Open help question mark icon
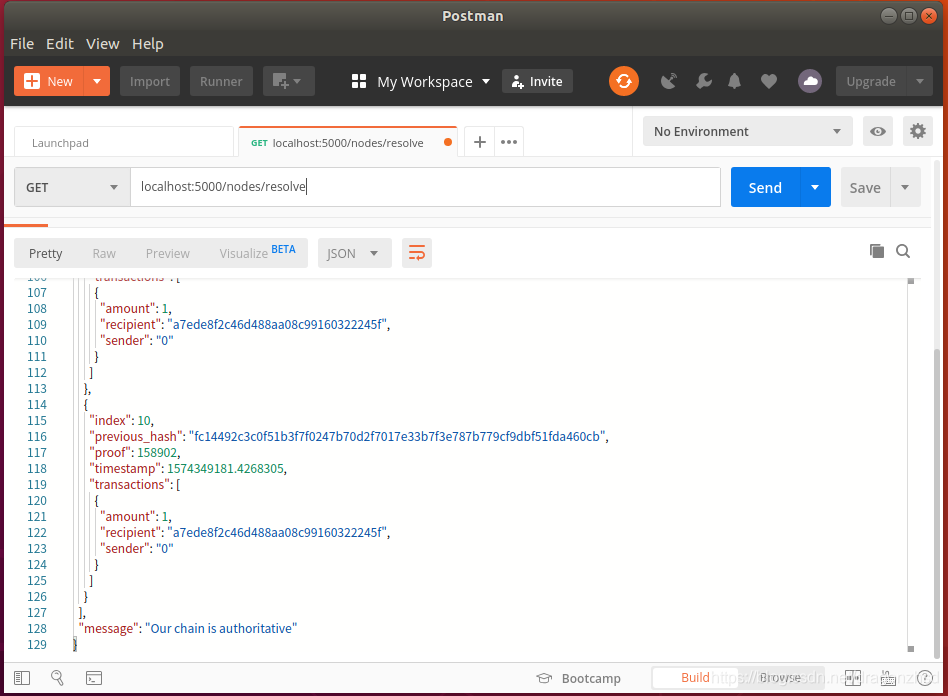Viewport: 948px width, 696px height. pyautogui.click(x=924, y=678)
